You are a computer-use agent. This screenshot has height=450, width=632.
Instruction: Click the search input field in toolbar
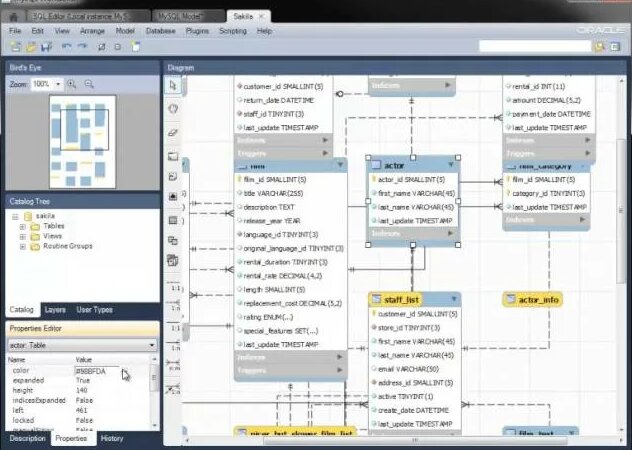pos(534,47)
